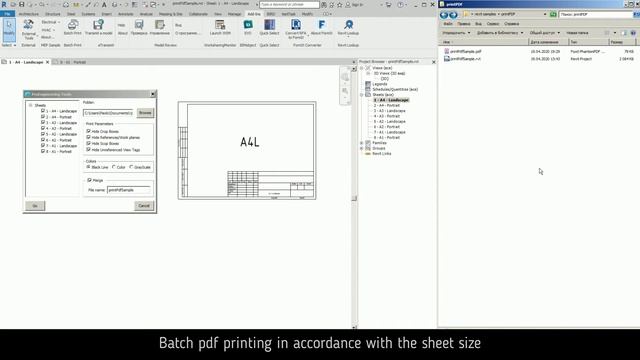
Task: Click the Revit application logo
Action: pyautogui.click(x=4, y=4)
